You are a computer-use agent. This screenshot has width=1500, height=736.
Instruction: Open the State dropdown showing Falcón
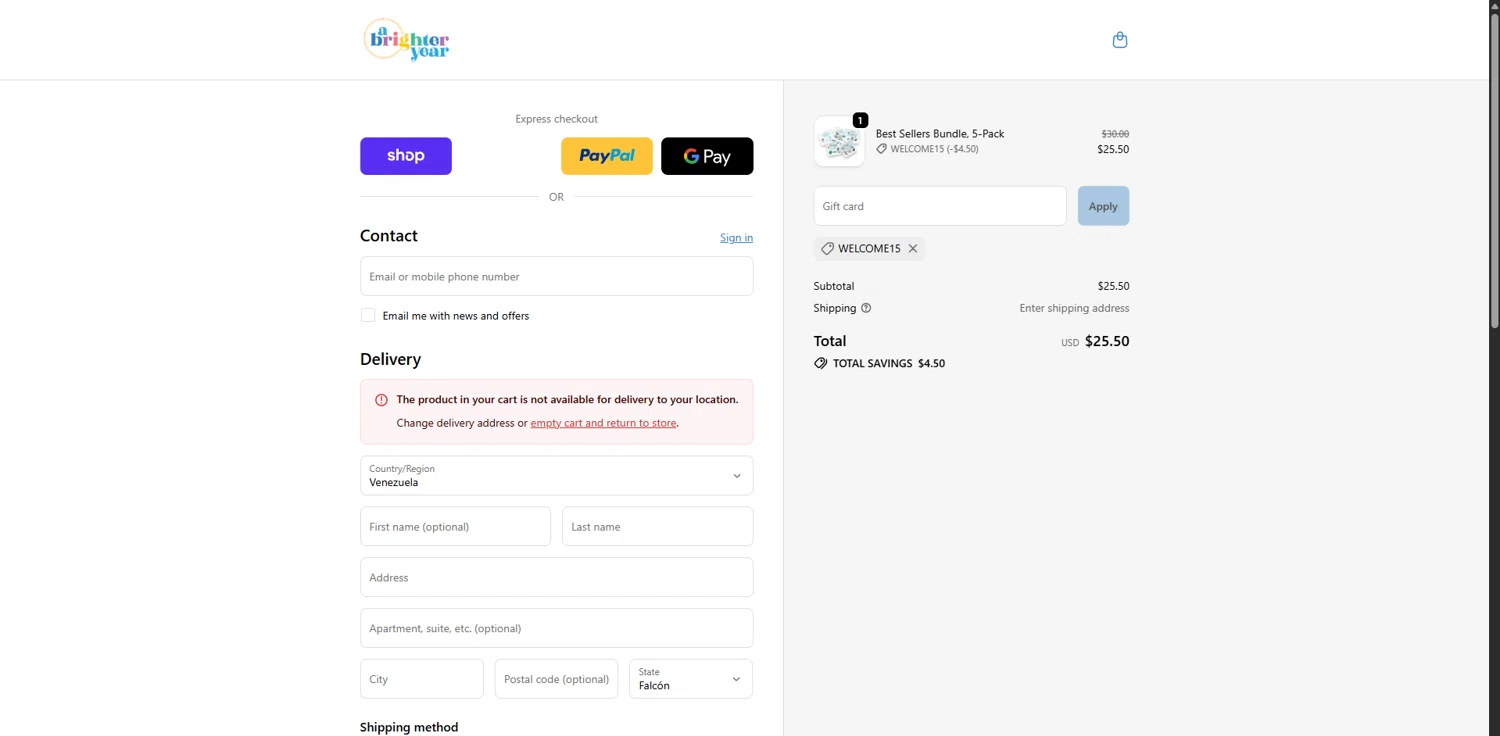coord(691,679)
